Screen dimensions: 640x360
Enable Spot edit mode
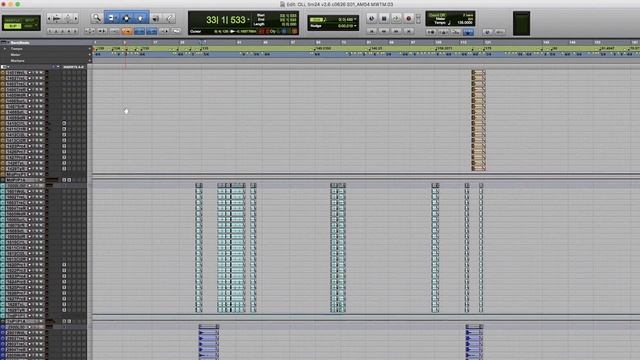[x=30, y=20]
